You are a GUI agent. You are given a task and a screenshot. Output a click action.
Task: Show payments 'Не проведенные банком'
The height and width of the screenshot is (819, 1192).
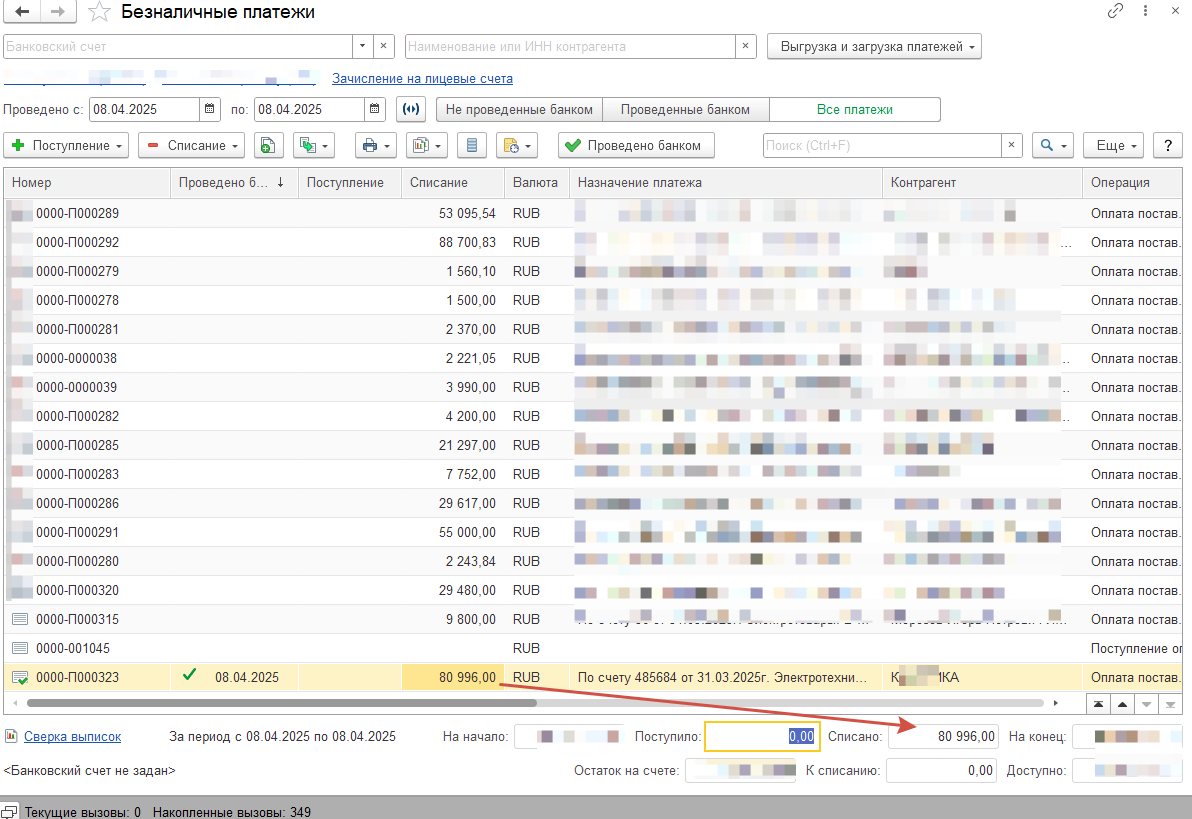[x=519, y=110]
